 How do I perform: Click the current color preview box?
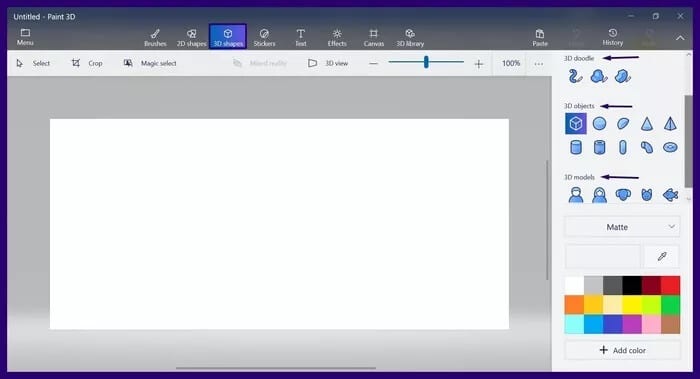click(603, 256)
